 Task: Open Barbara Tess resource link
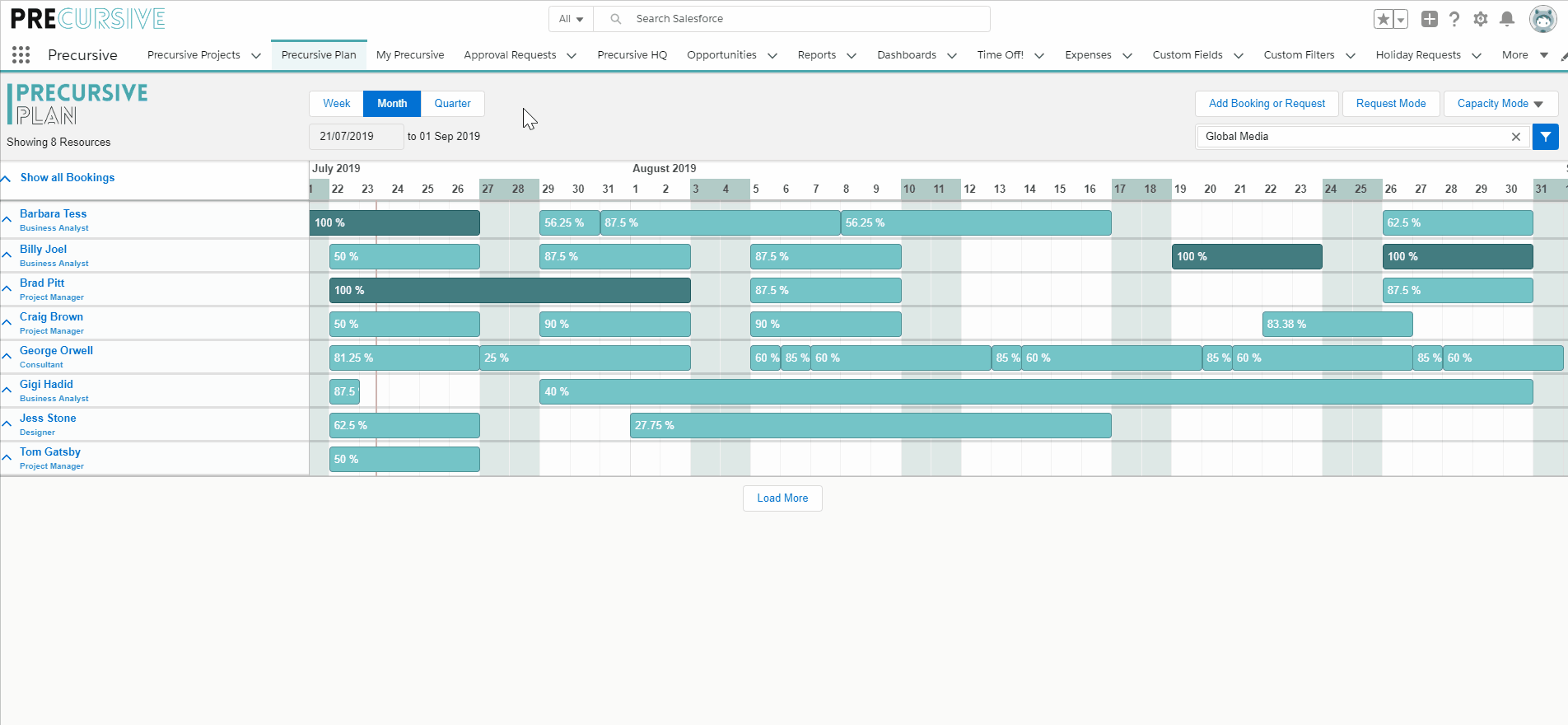click(53, 214)
